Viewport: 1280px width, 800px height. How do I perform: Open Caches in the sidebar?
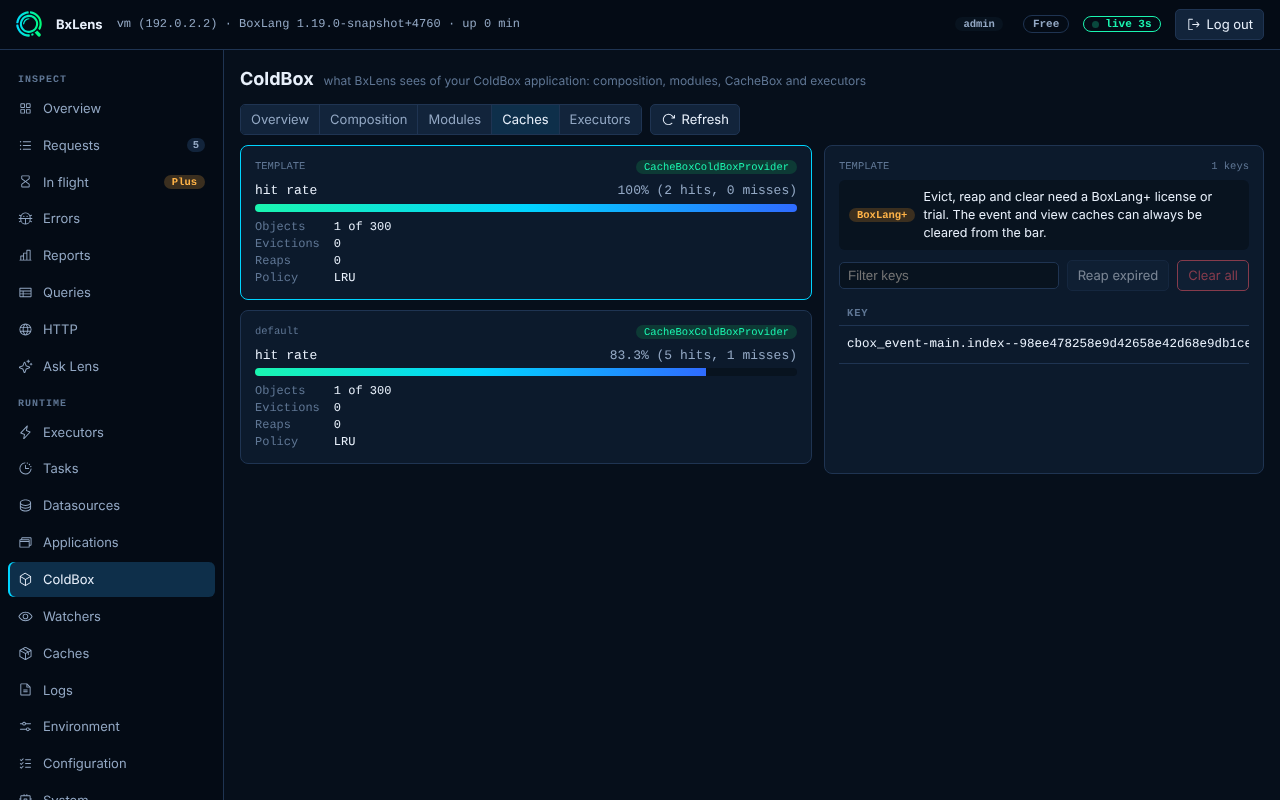(x=111, y=653)
